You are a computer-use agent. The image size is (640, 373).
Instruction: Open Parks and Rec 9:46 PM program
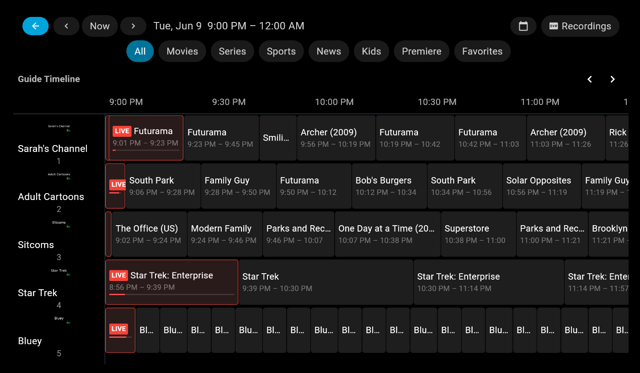pyautogui.click(x=298, y=234)
